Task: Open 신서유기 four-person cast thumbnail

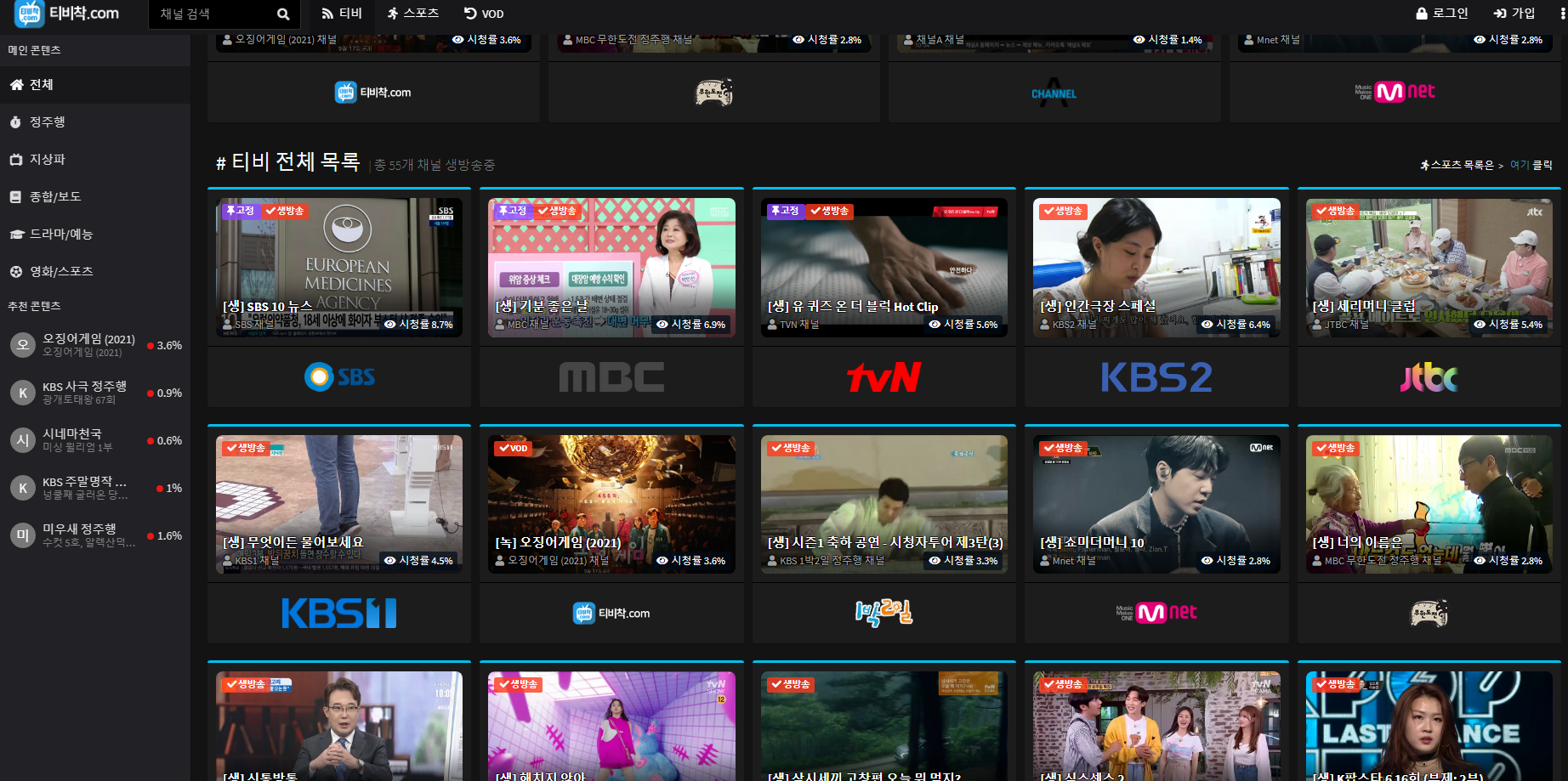Action: click(x=1156, y=726)
